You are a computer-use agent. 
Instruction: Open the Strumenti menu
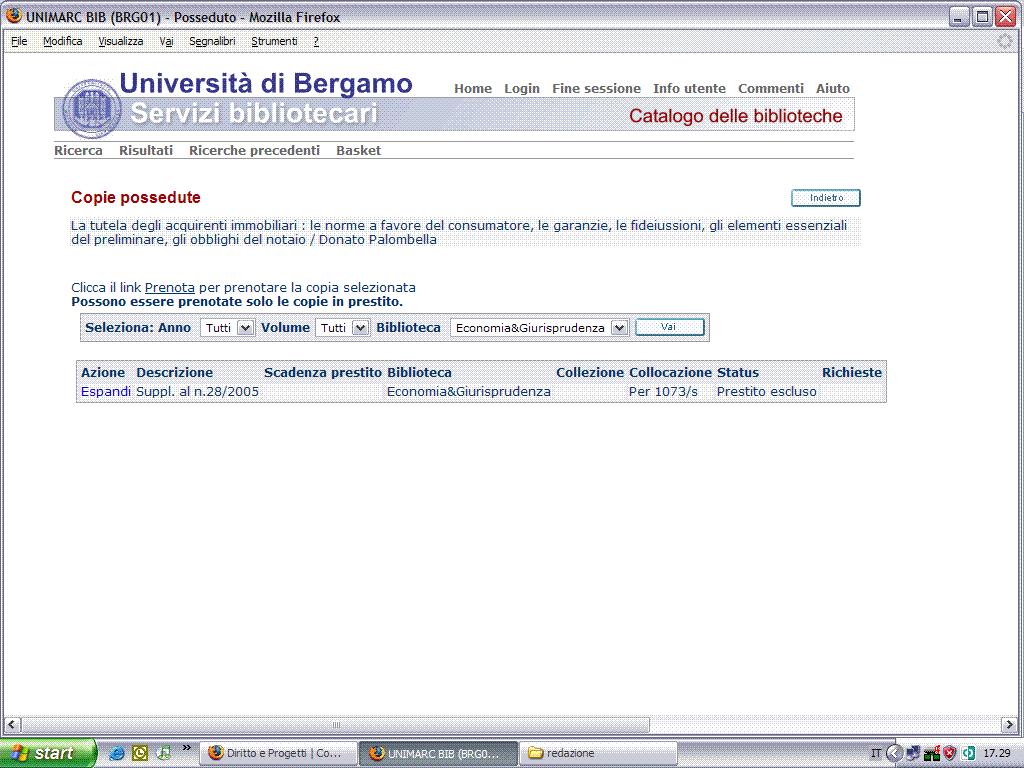tap(274, 41)
